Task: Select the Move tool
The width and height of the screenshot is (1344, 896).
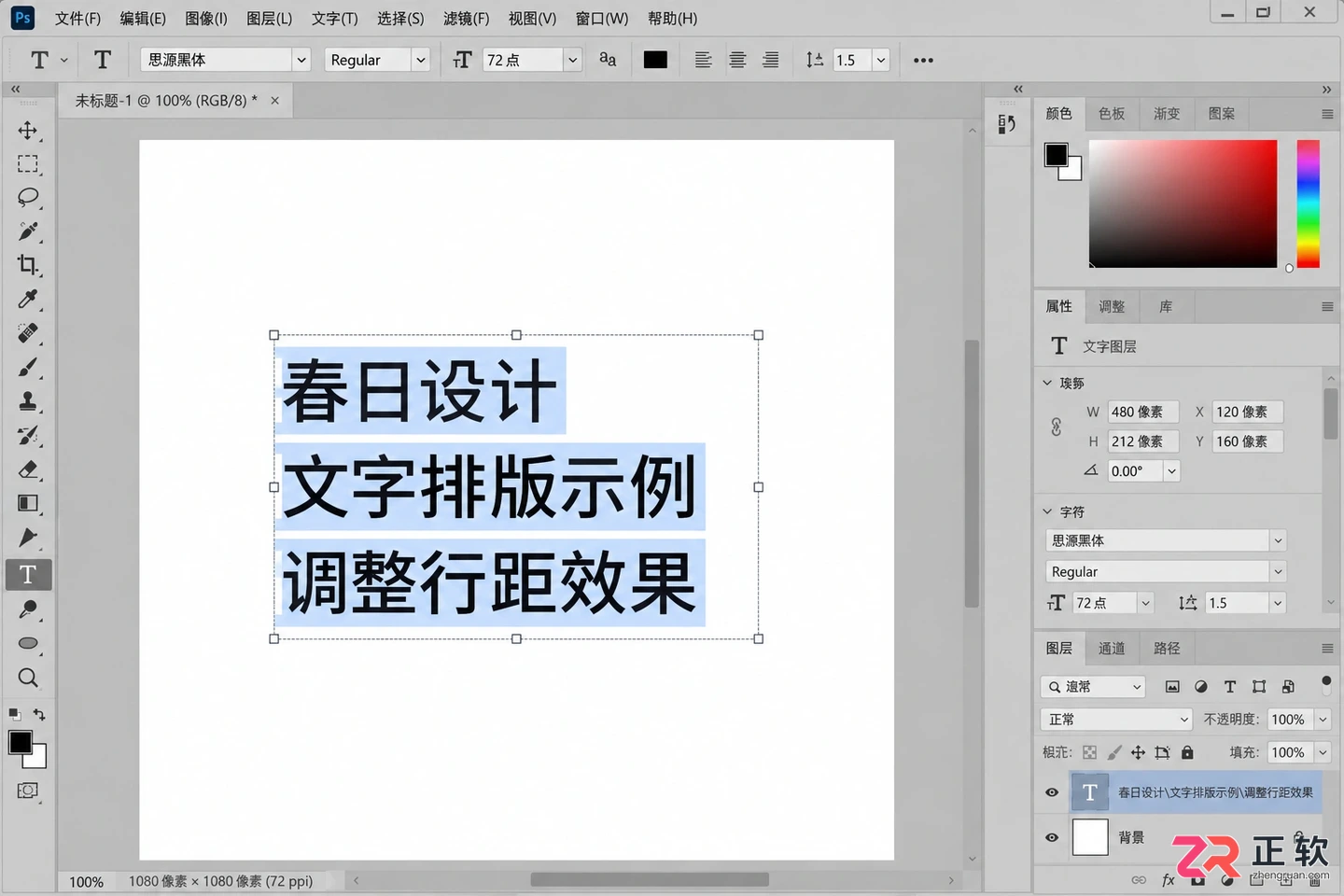Action: pos(28,130)
